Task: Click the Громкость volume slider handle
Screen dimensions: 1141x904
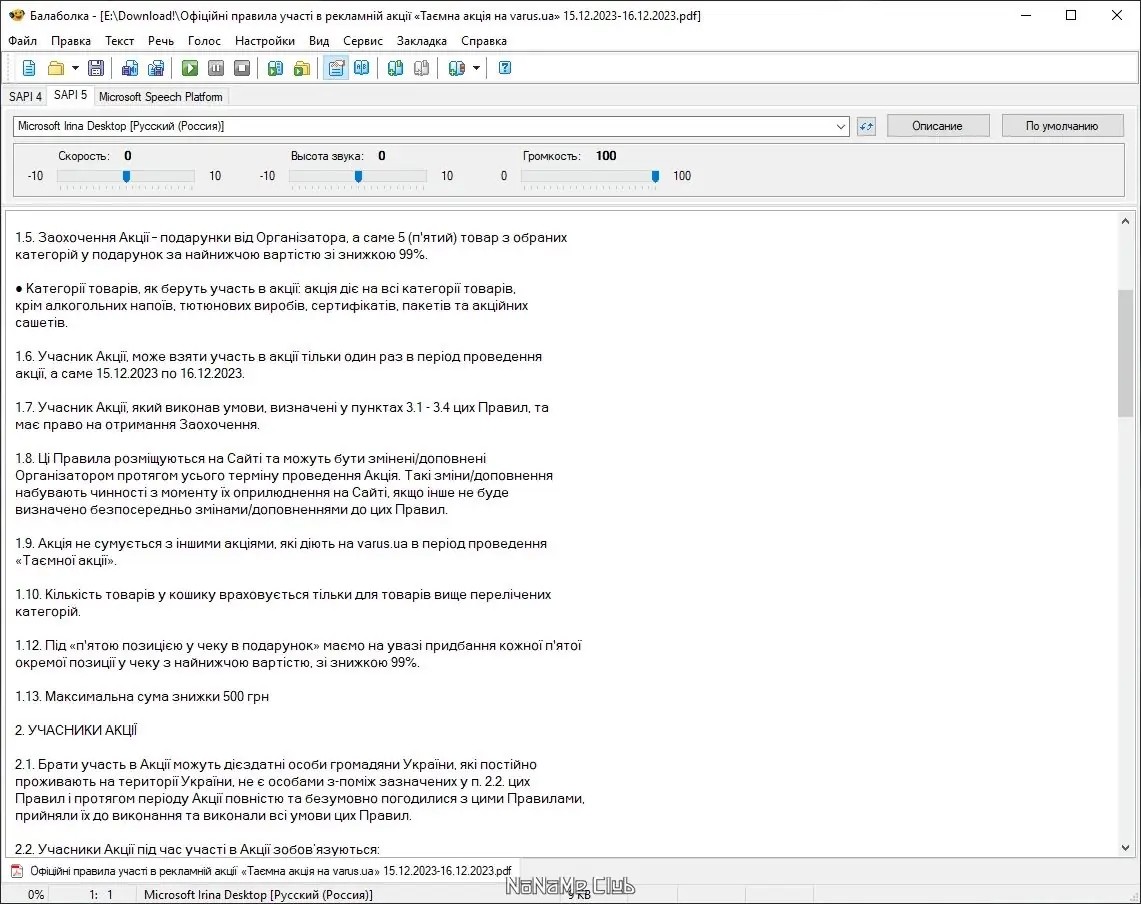Action: coord(655,176)
